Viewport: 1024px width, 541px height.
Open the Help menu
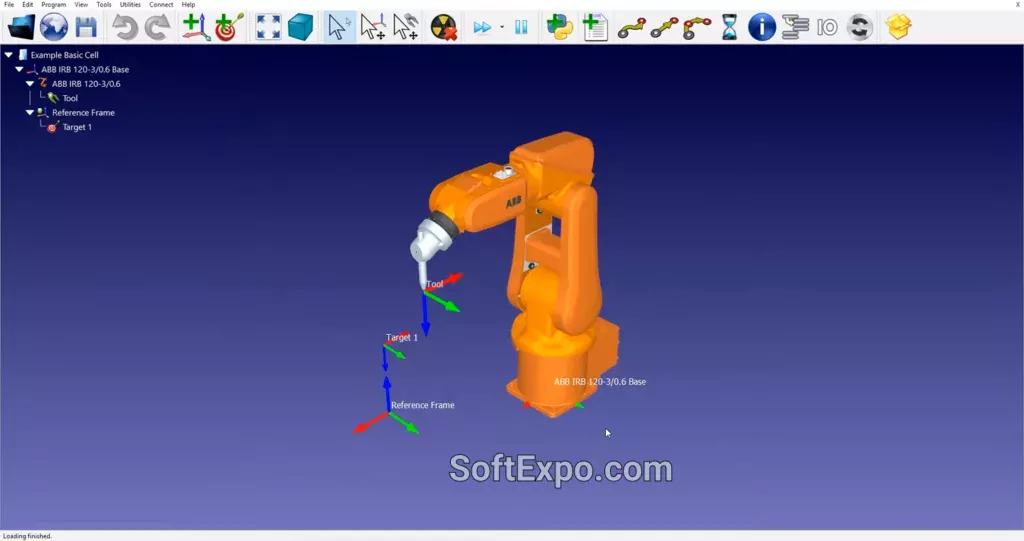[188, 5]
